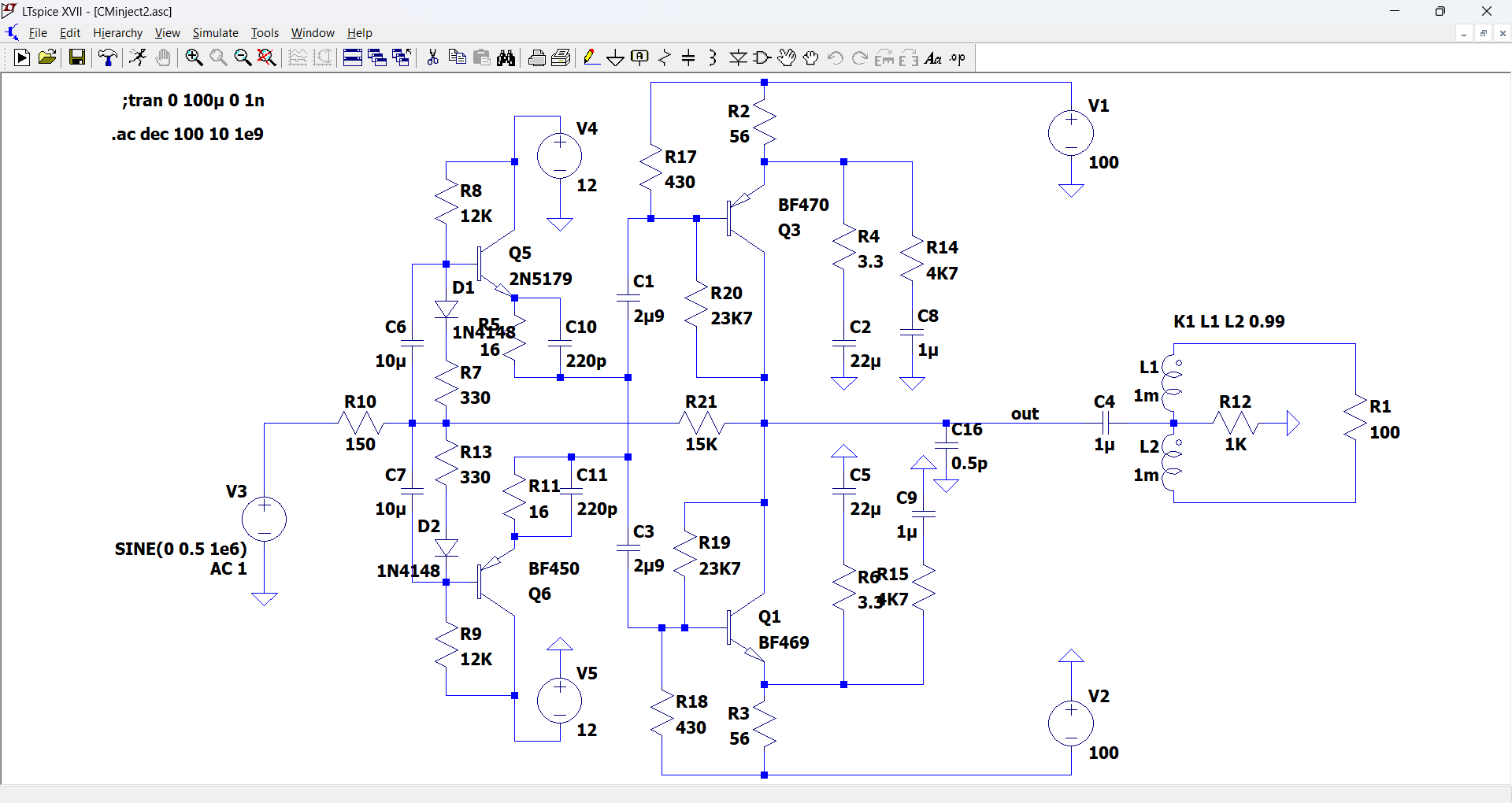Place a net label
This screenshot has height=803, width=1512.
(640, 57)
